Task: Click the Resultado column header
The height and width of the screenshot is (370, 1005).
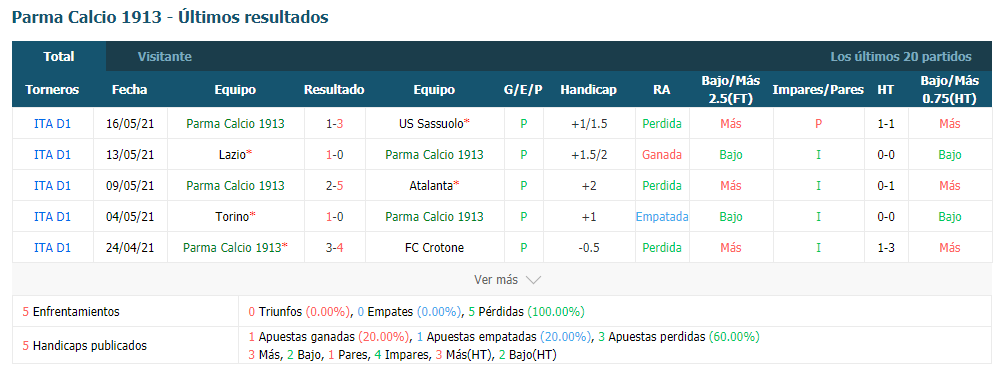Action: point(334,90)
